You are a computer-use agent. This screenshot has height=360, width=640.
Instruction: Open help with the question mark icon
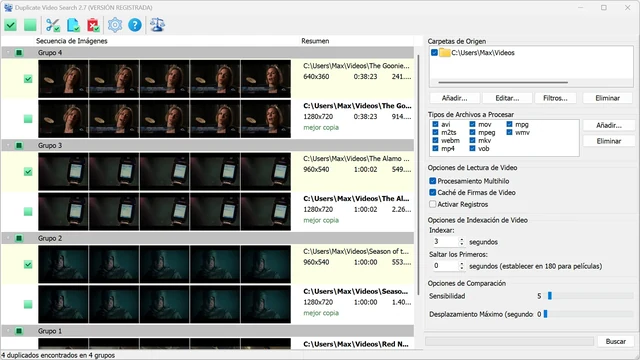[135, 25]
